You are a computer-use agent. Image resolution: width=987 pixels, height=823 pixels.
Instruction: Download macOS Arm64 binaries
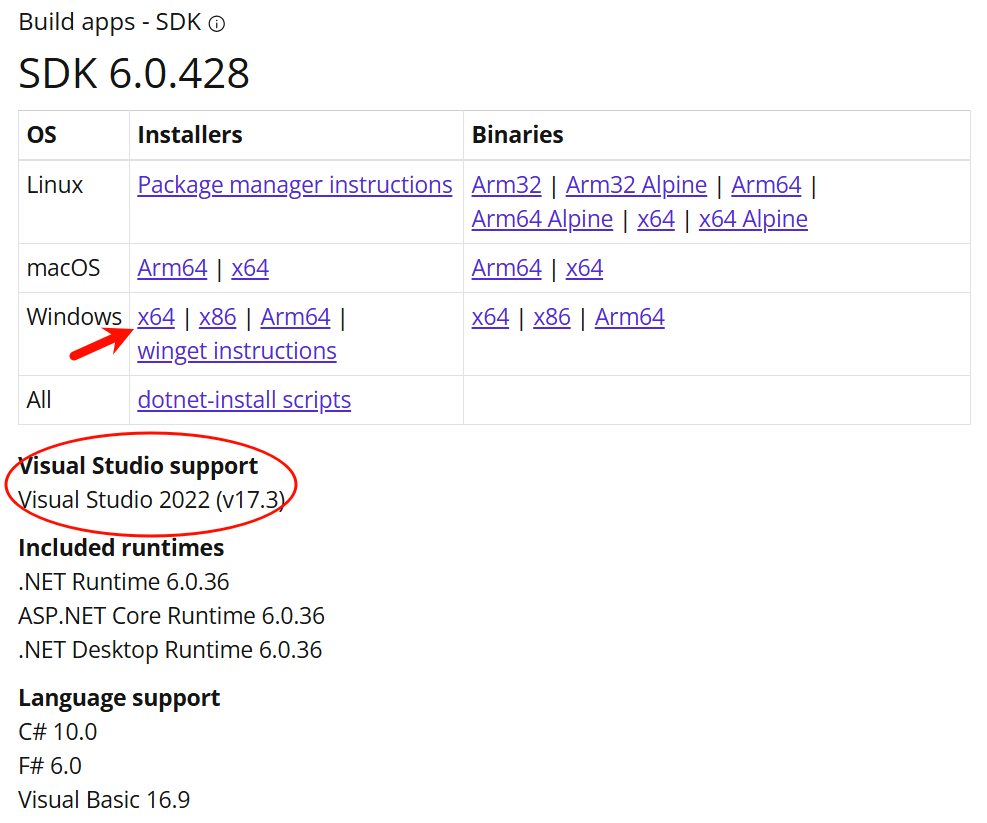507,268
